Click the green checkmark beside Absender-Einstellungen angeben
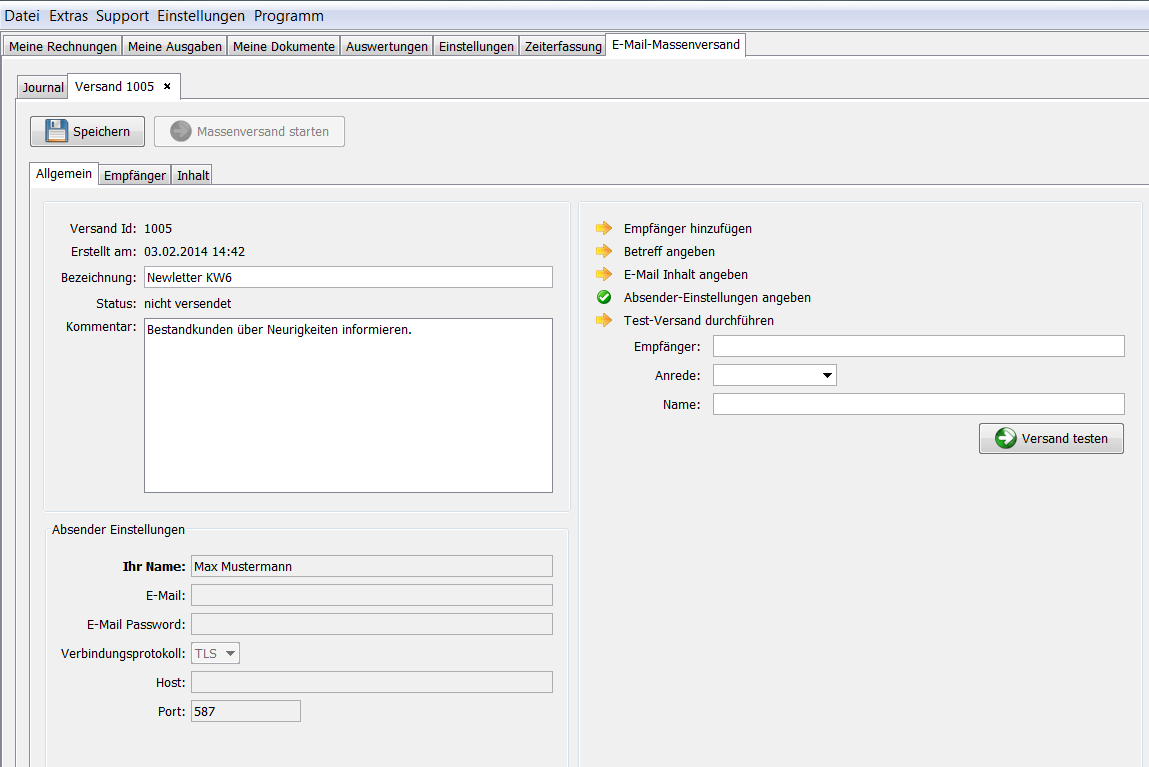The width and height of the screenshot is (1149, 767). coord(603,297)
